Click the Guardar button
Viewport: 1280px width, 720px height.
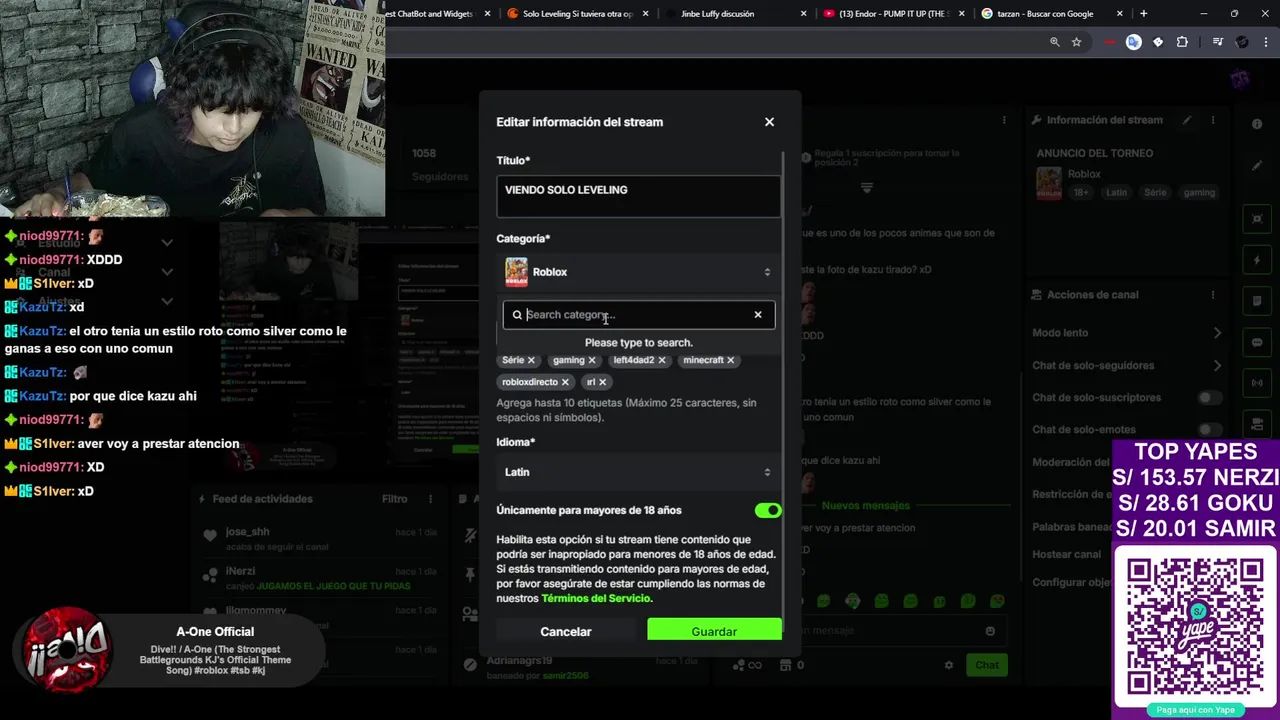point(714,632)
